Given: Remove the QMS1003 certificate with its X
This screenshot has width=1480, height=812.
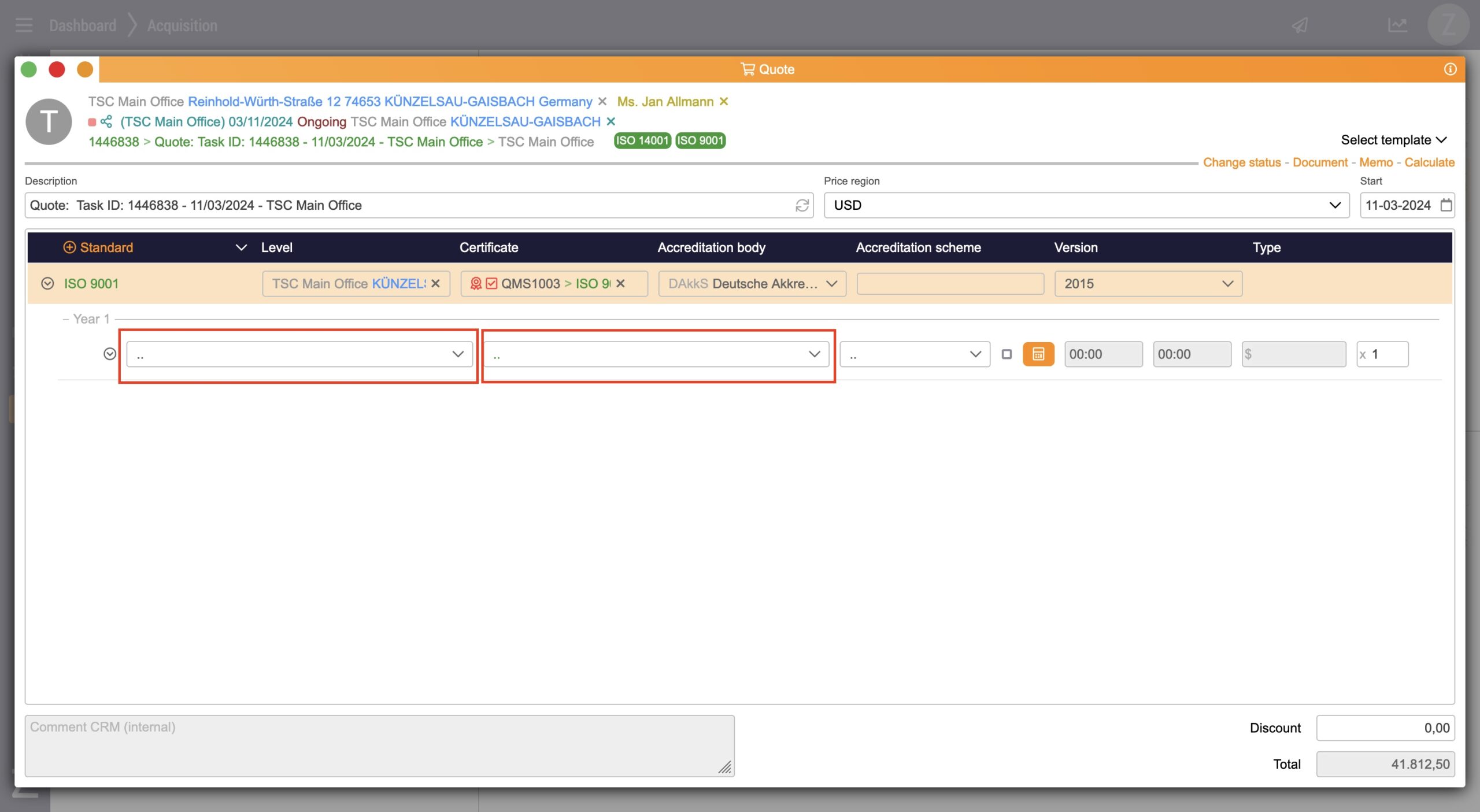Looking at the screenshot, I should 620,284.
